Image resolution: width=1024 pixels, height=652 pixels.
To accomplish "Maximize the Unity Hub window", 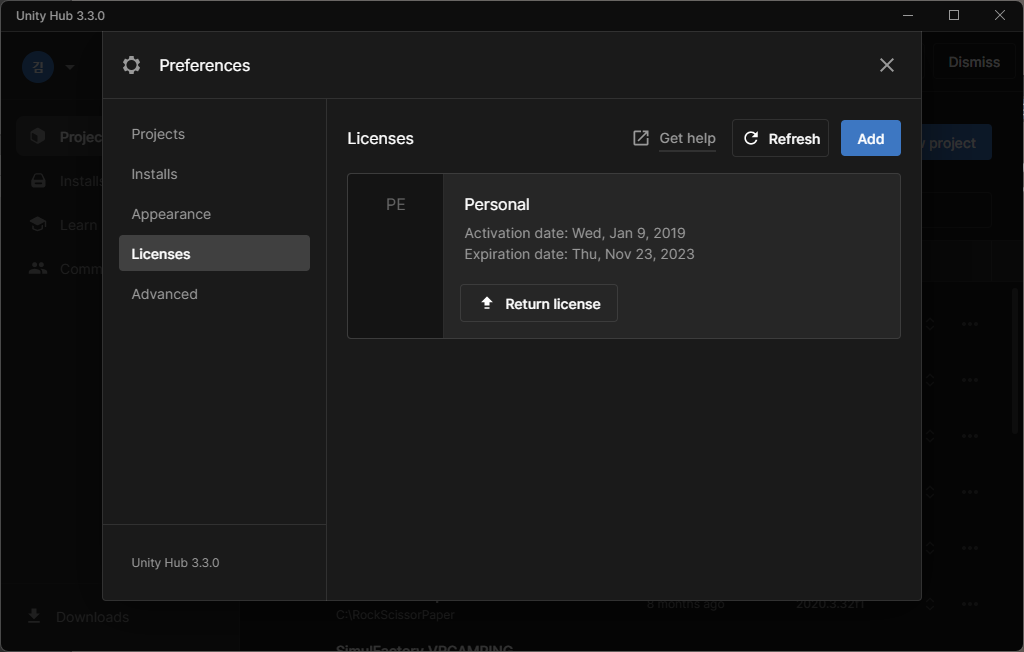I will (x=953, y=15).
